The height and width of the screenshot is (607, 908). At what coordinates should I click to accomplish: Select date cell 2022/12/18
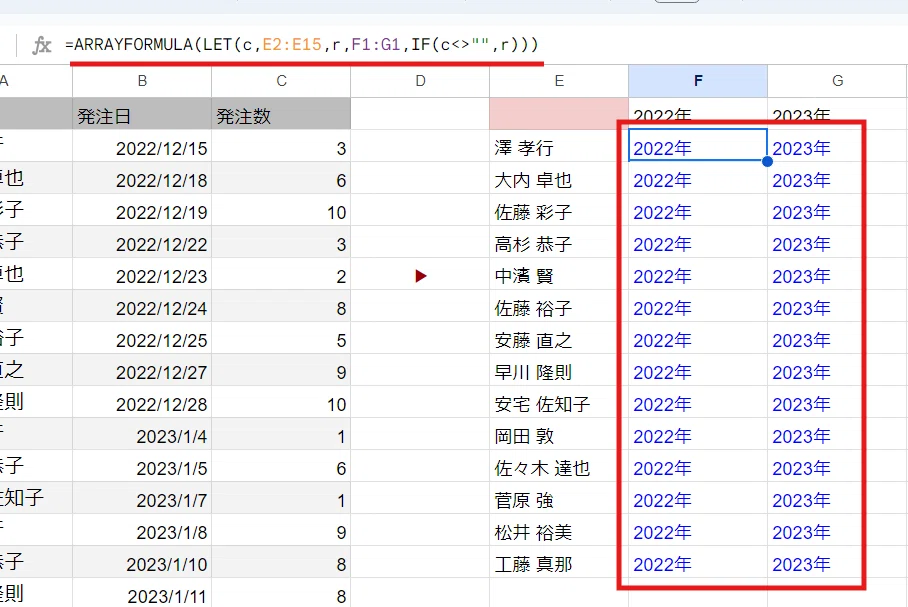pyautogui.click(x=142, y=178)
